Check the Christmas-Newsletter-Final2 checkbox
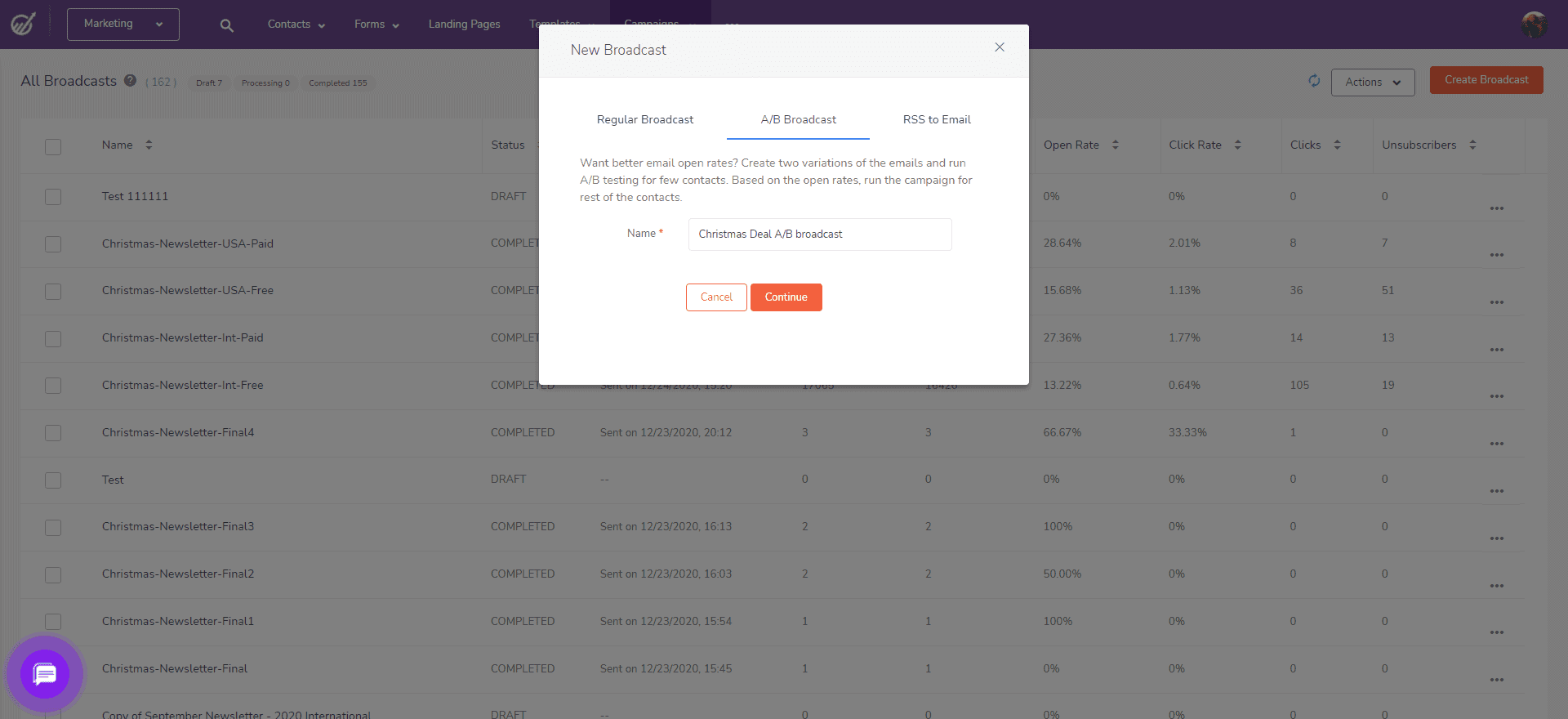The width and height of the screenshot is (1568, 719). [53, 575]
